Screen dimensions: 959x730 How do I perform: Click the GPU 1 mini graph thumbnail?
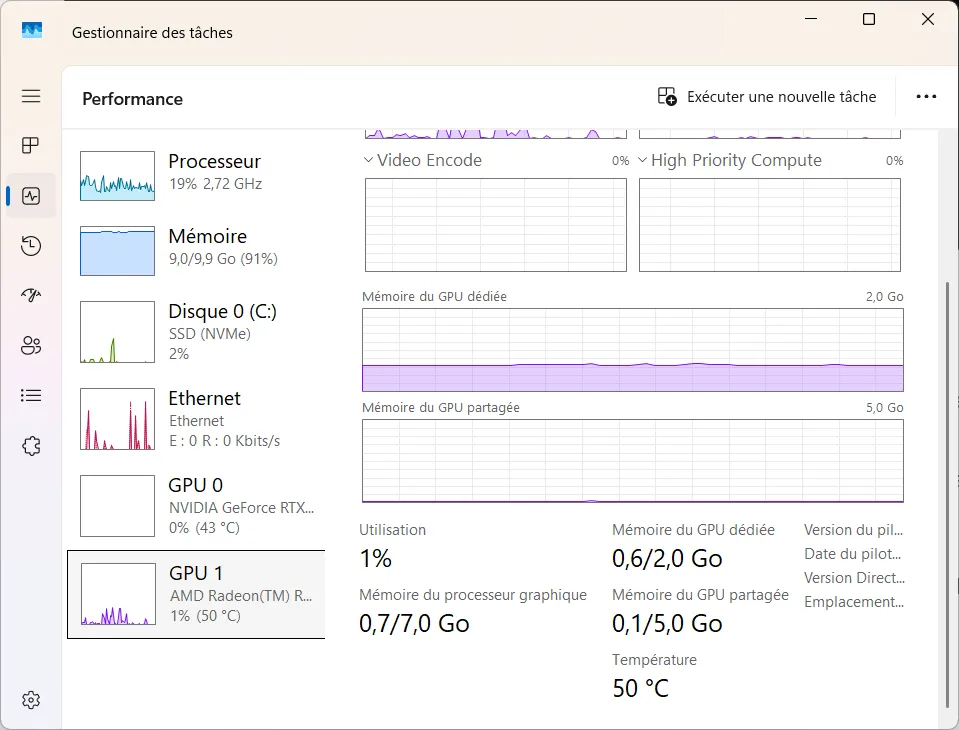click(118, 594)
